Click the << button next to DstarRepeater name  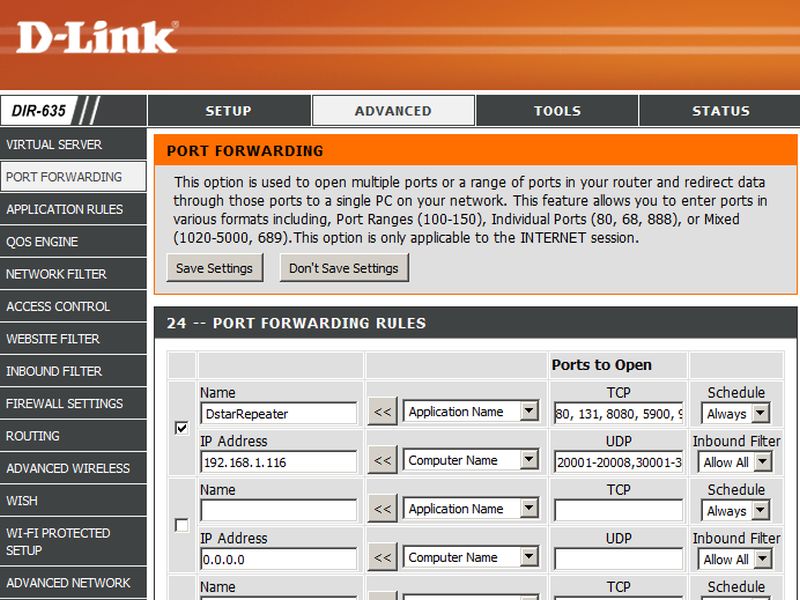click(x=383, y=412)
